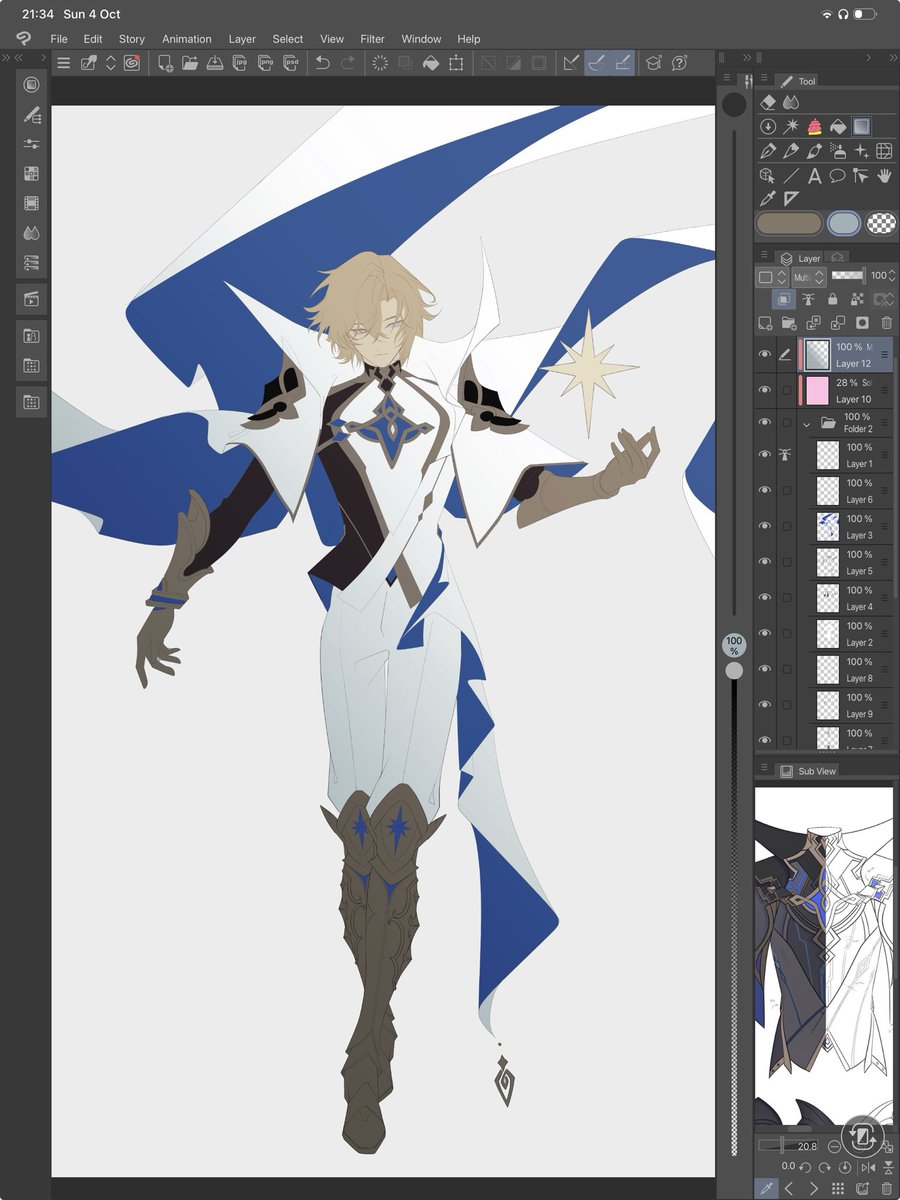
Task: Select the Fill paint bucket tool
Action: pyautogui.click(x=838, y=126)
